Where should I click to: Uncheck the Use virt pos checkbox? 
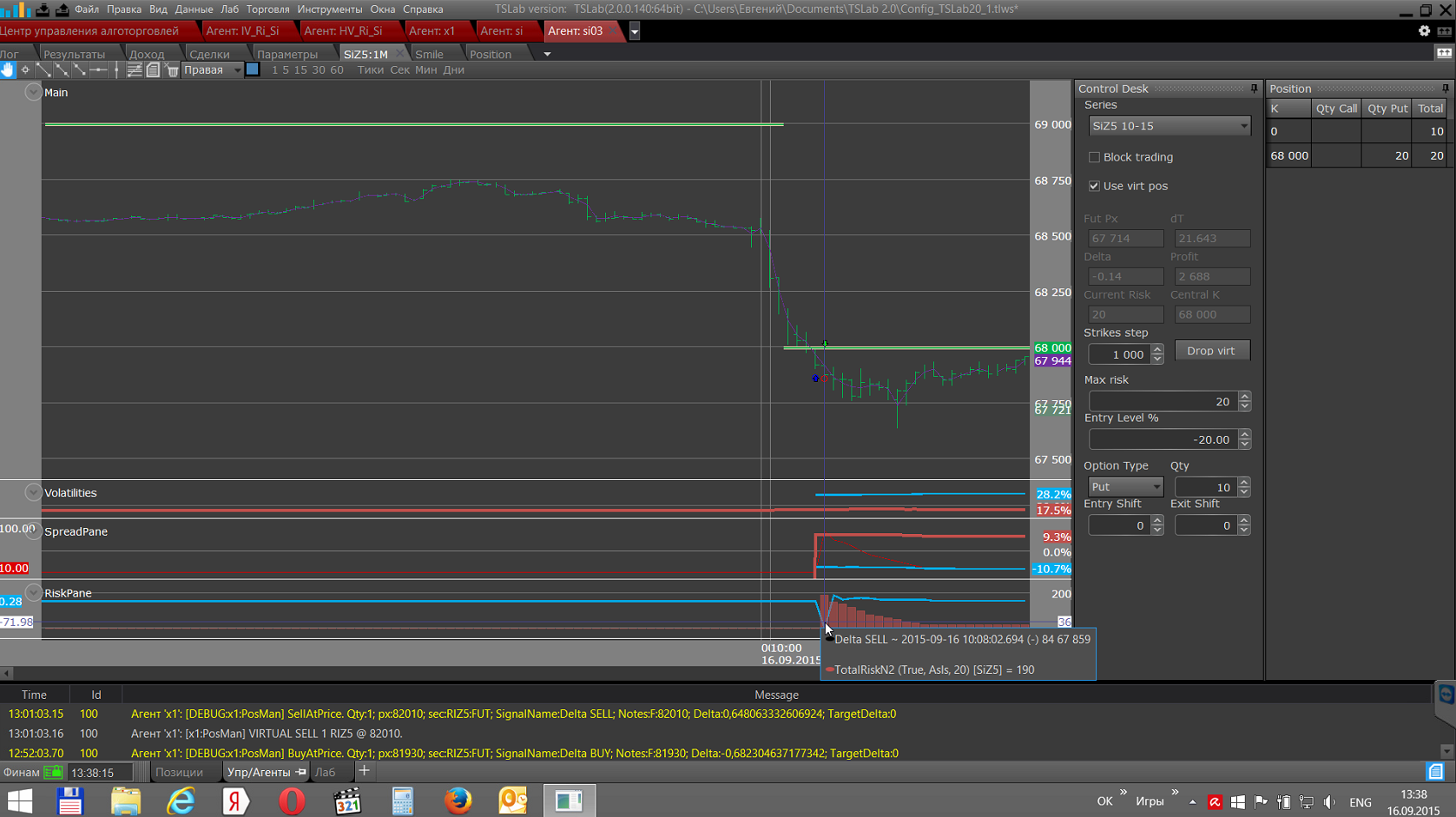[1094, 186]
